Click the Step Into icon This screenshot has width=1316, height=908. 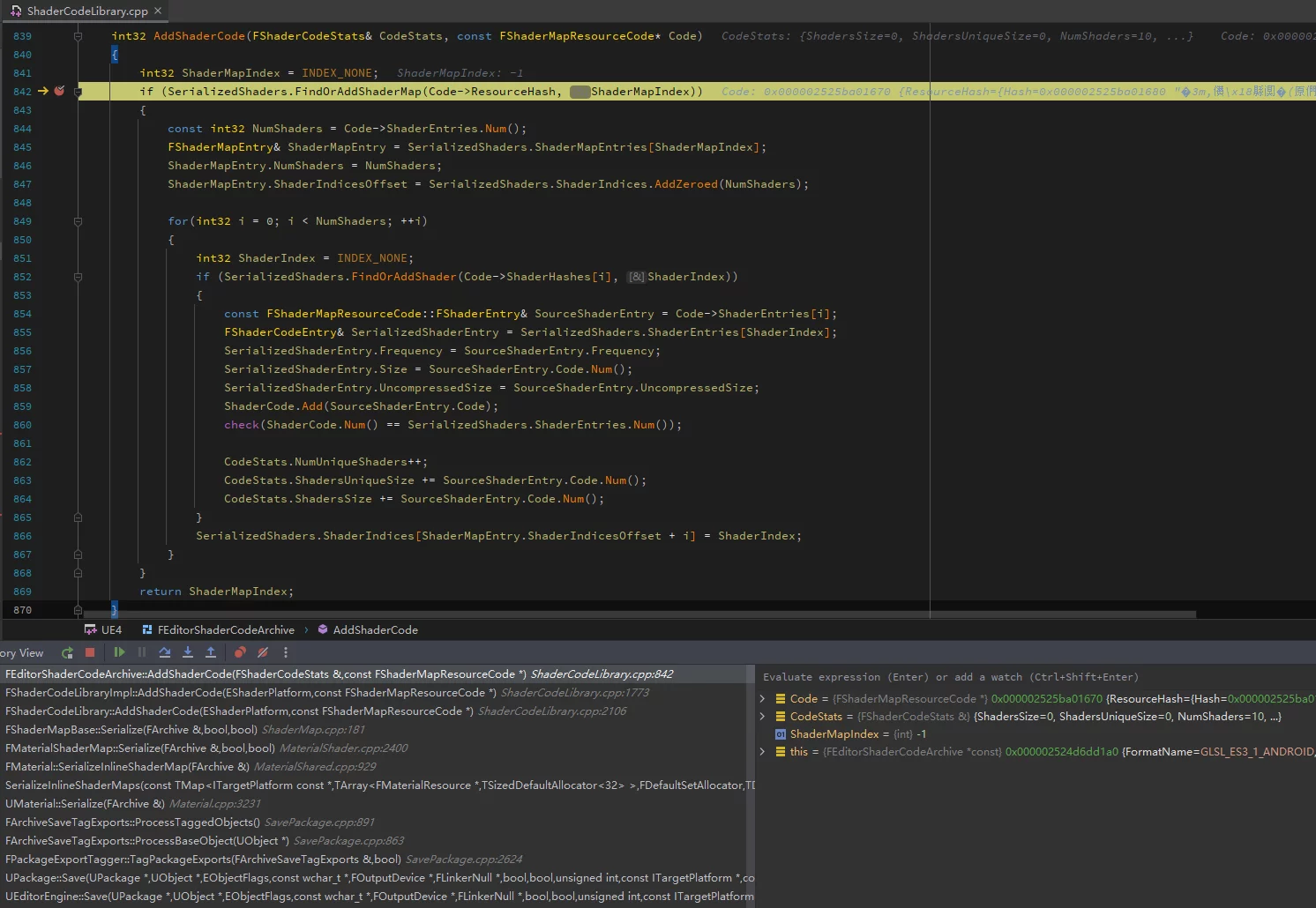click(x=188, y=653)
